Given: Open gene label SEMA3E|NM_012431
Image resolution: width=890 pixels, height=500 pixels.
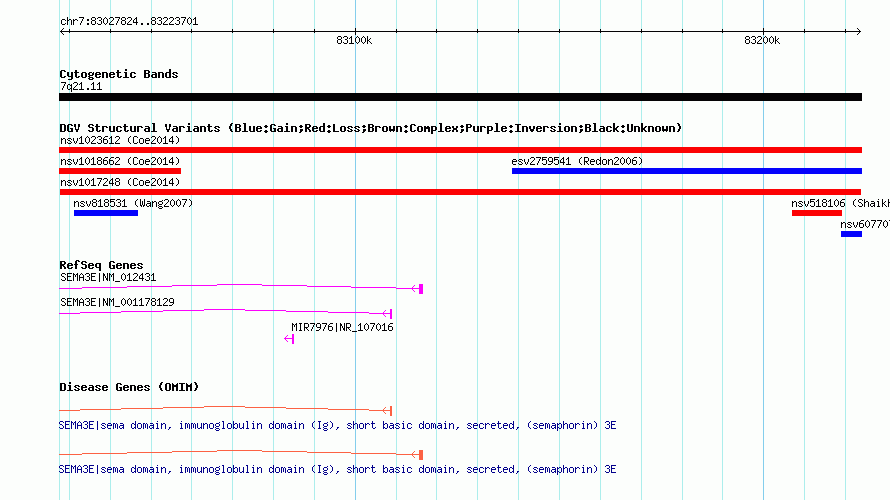Looking at the screenshot, I should click(108, 278).
